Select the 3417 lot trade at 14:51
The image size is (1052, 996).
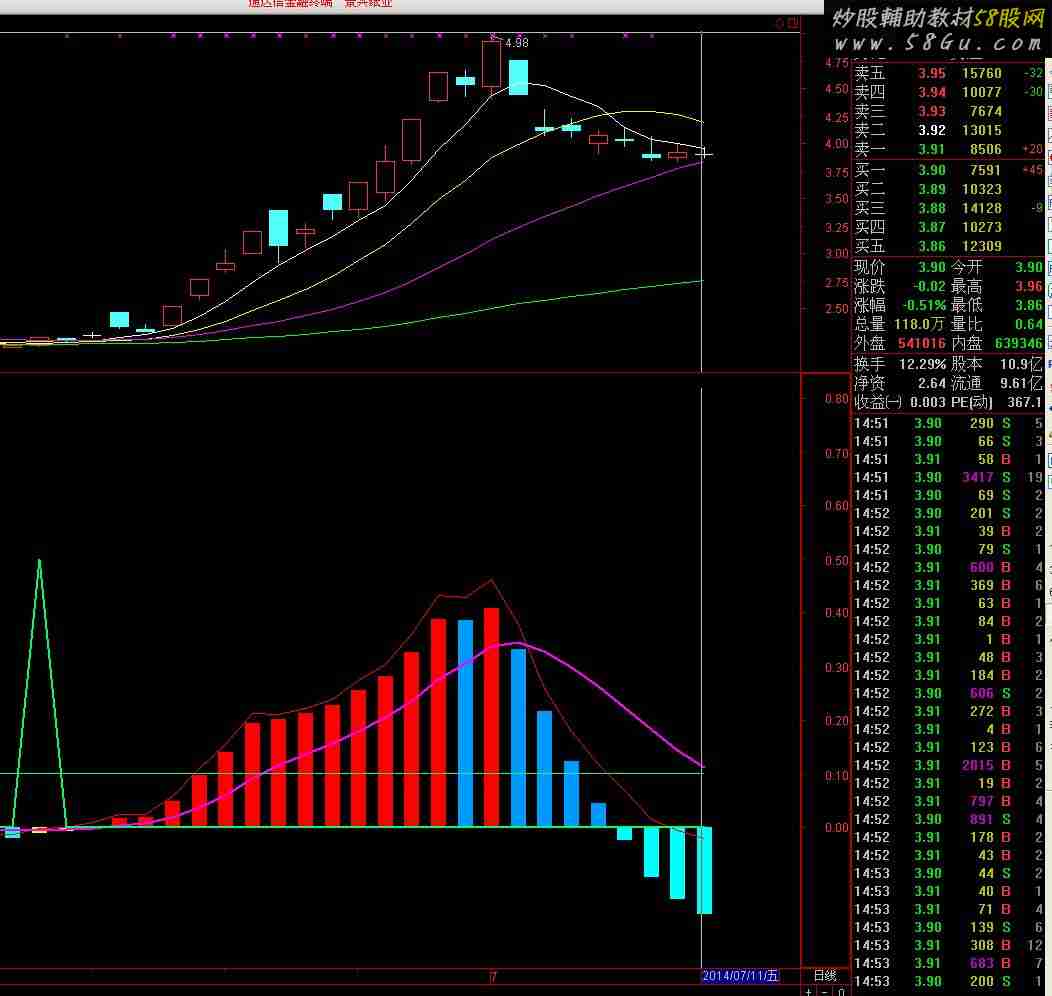(x=977, y=477)
